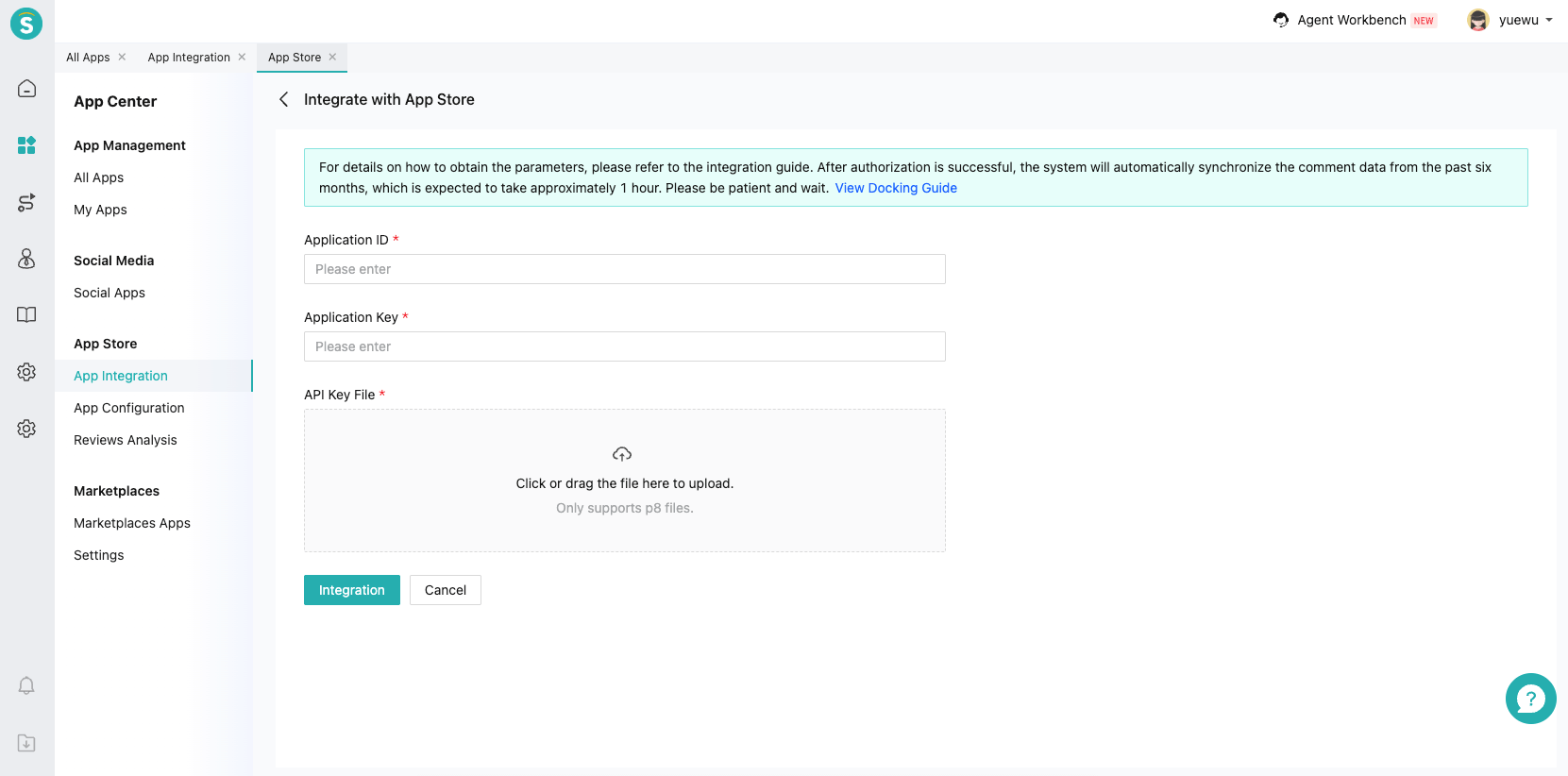
Task: Click the Agent Workbench headset icon
Action: point(1281,20)
